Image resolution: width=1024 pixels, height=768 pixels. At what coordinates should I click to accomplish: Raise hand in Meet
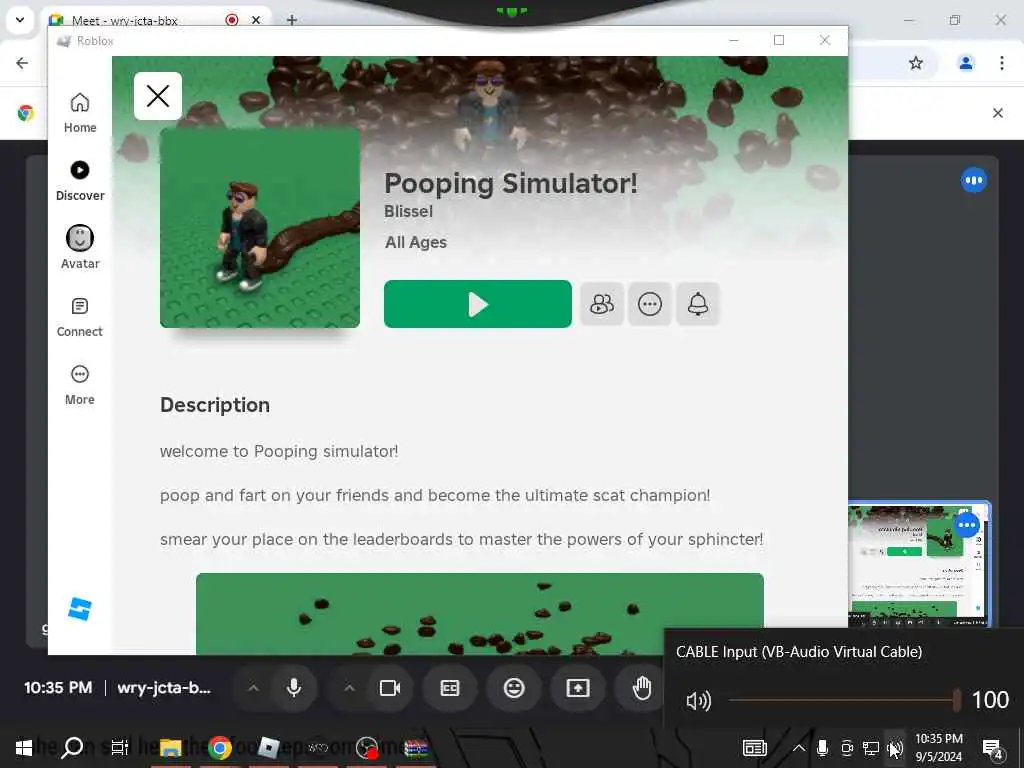pos(641,688)
